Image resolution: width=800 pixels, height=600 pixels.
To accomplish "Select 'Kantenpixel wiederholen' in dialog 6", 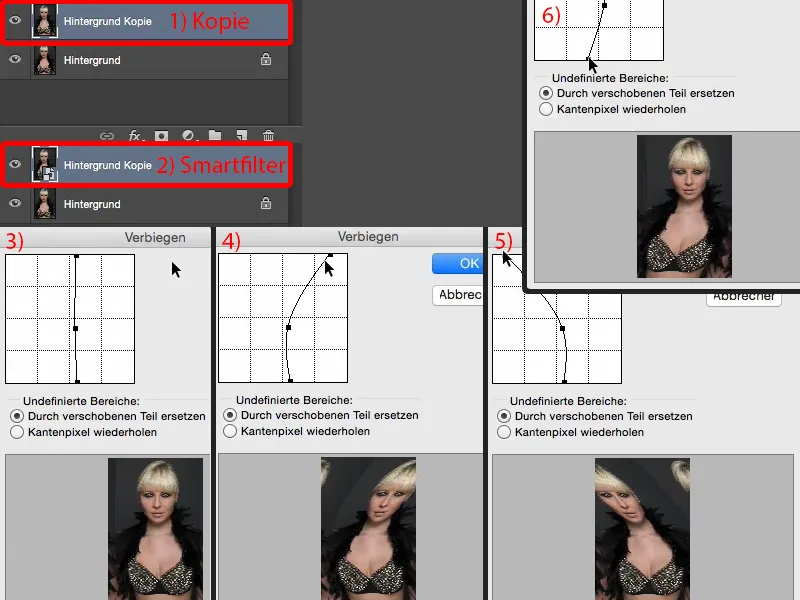I will coord(546,109).
